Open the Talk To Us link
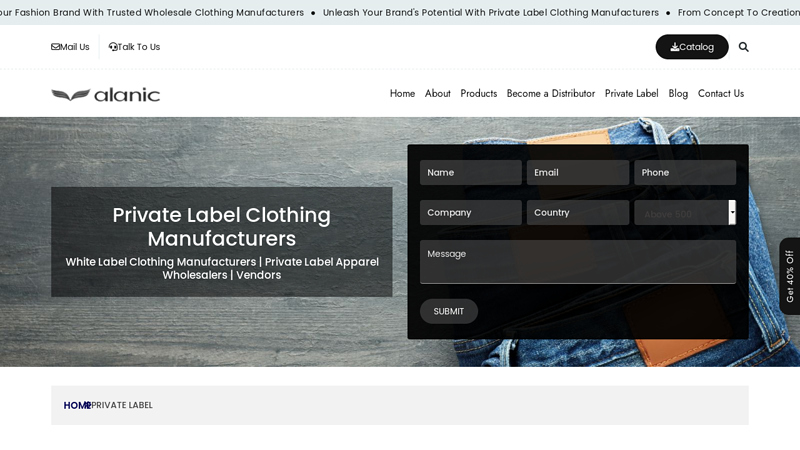 coord(134,47)
